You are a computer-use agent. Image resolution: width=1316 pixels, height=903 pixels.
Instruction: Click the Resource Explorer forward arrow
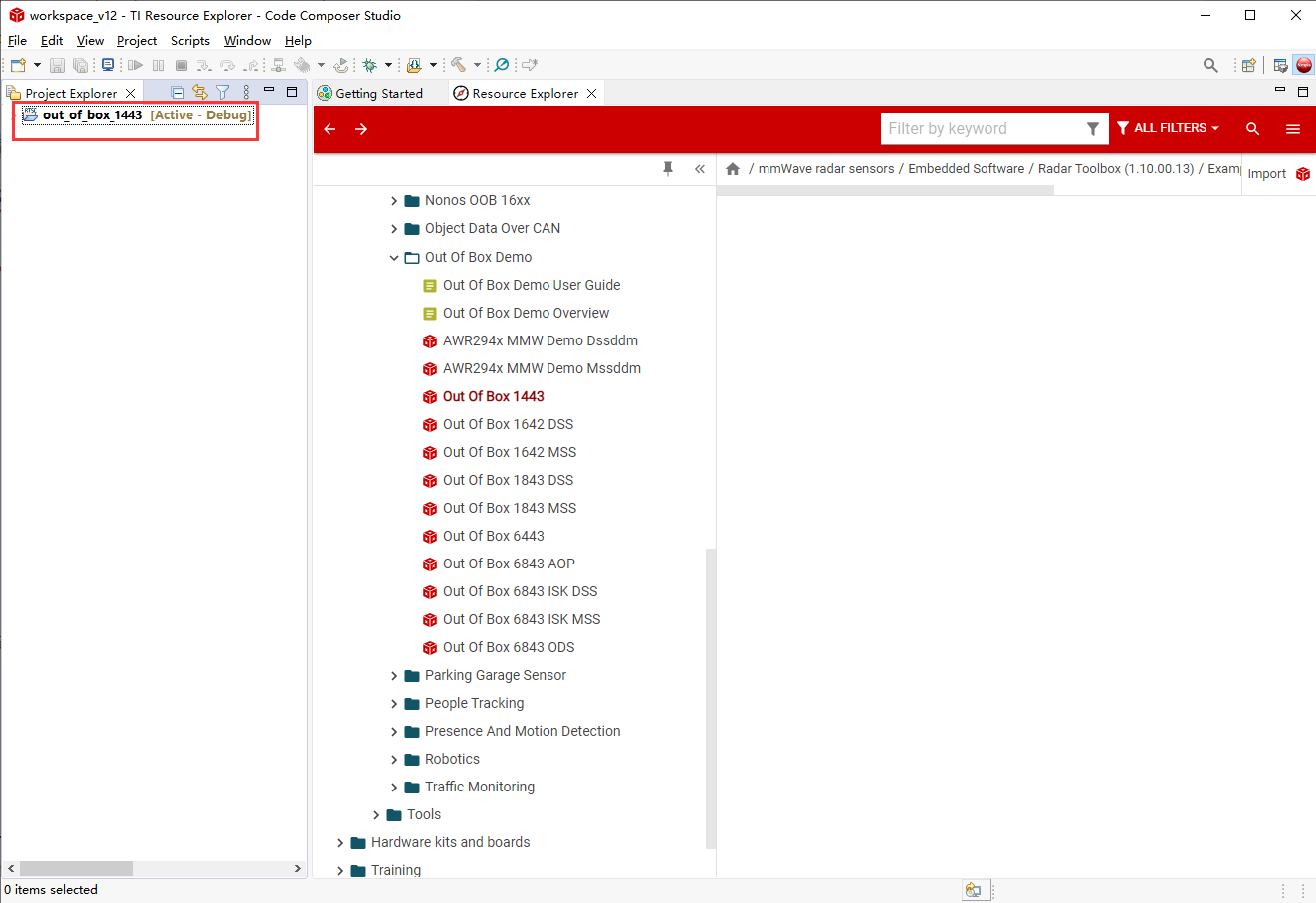pos(361,129)
